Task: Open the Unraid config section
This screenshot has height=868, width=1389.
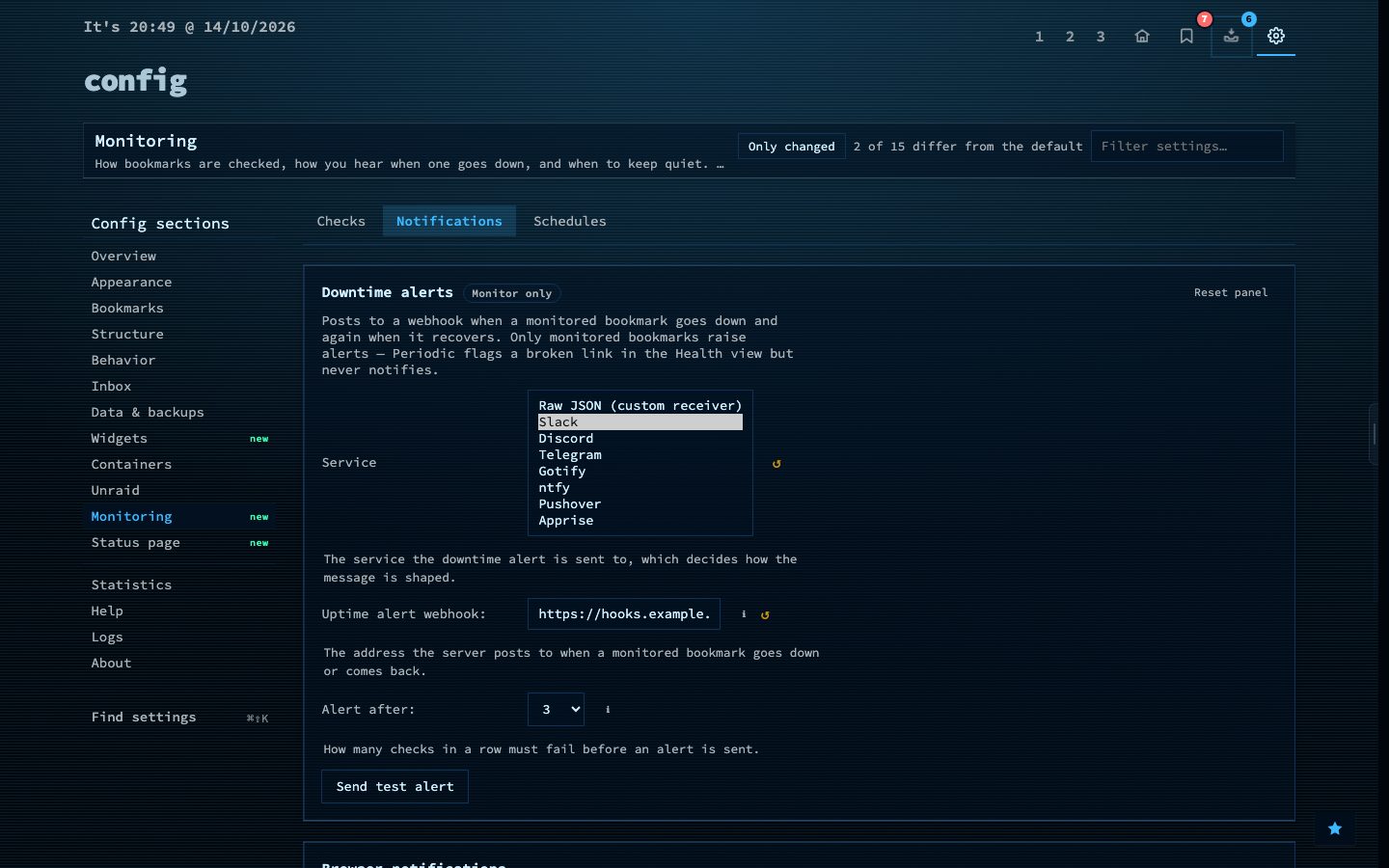Action: tap(179, 491)
